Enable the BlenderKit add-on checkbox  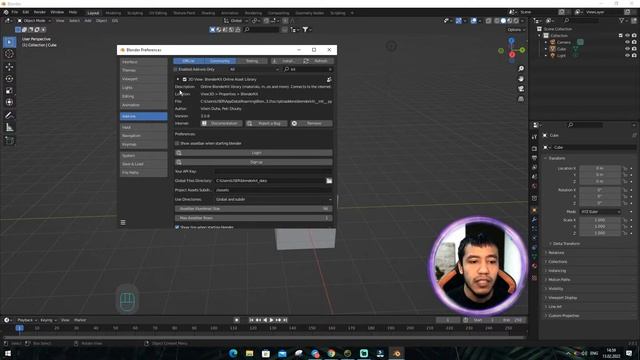pyautogui.click(x=184, y=79)
